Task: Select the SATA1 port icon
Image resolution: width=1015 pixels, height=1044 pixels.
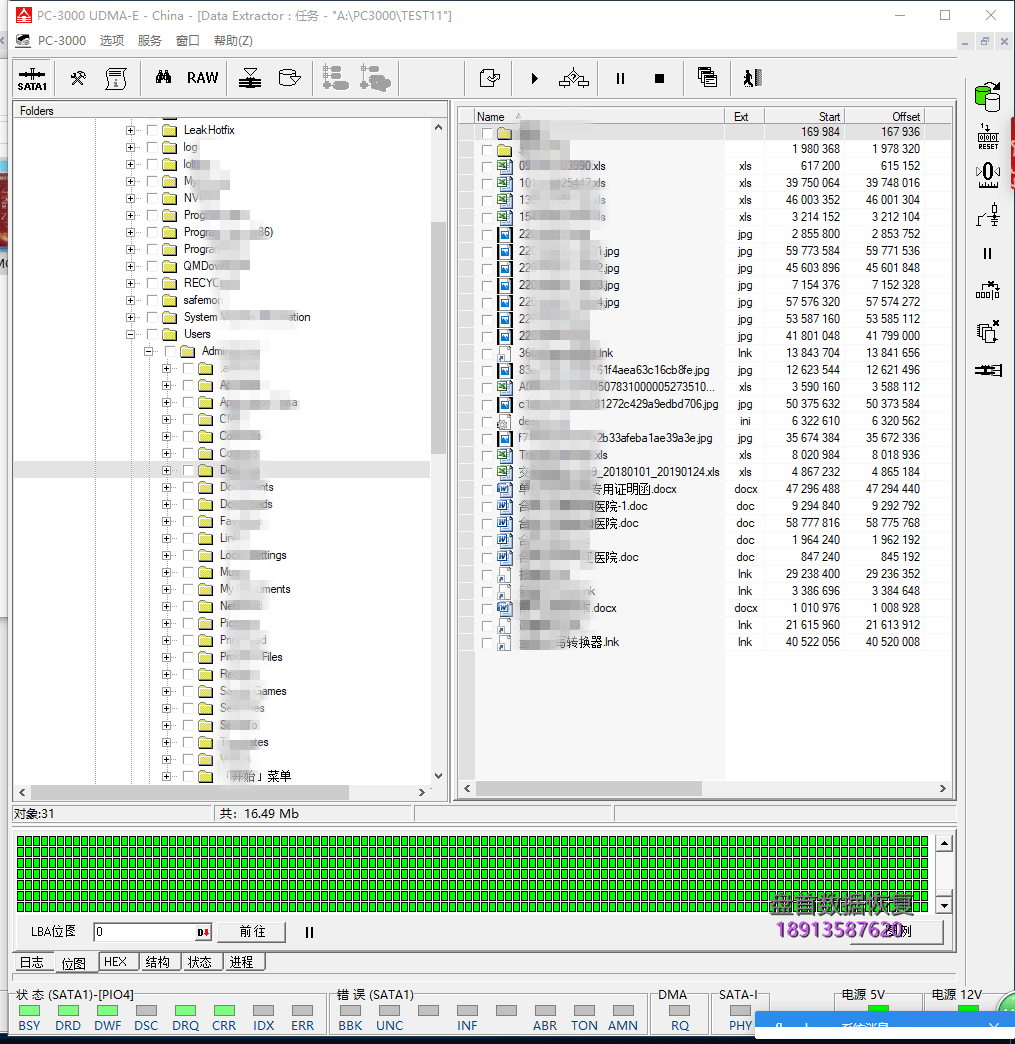Action: tap(32, 79)
